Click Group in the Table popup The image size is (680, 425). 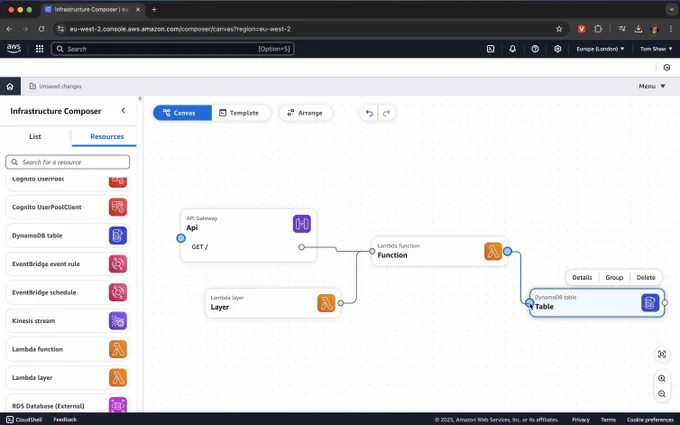pos(614,278)
